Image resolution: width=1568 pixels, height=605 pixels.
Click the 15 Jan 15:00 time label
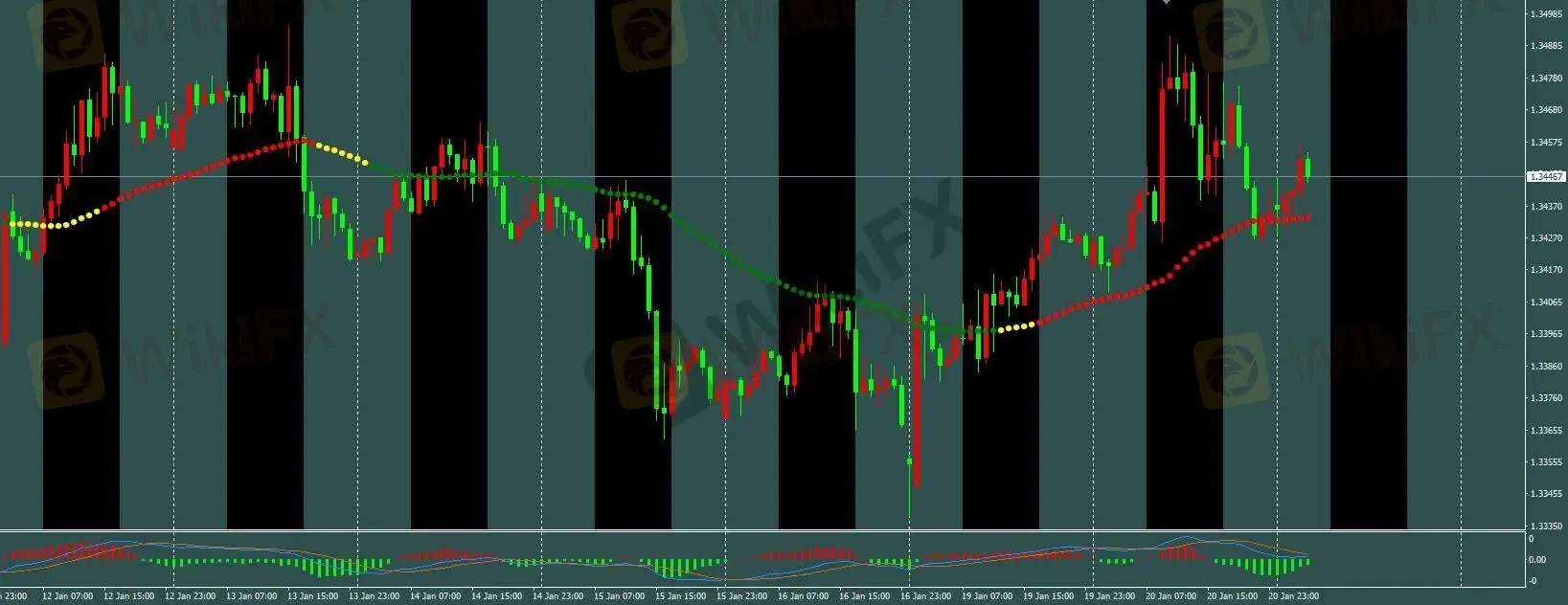681,596
